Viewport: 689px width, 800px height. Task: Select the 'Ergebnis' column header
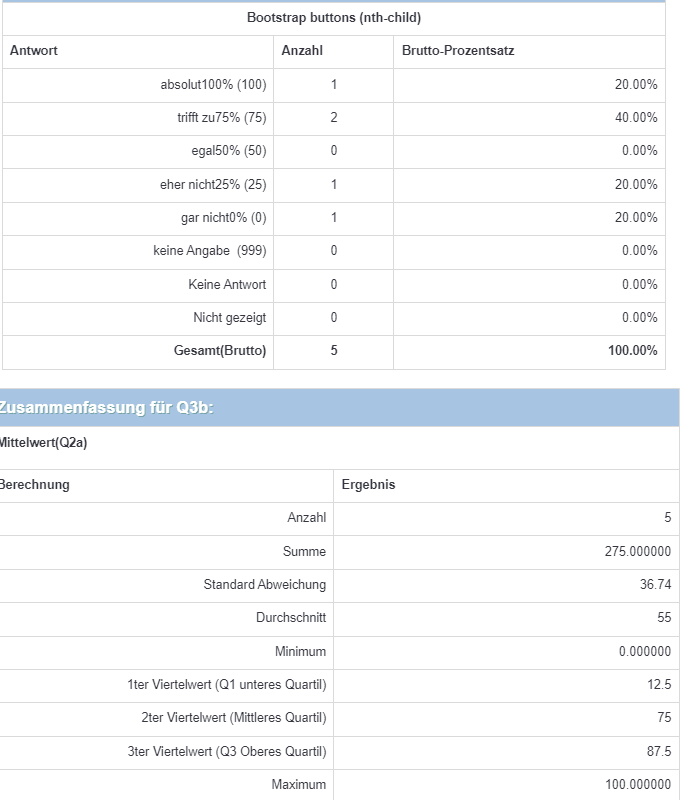pyautogui.click(x=368, y=485)
